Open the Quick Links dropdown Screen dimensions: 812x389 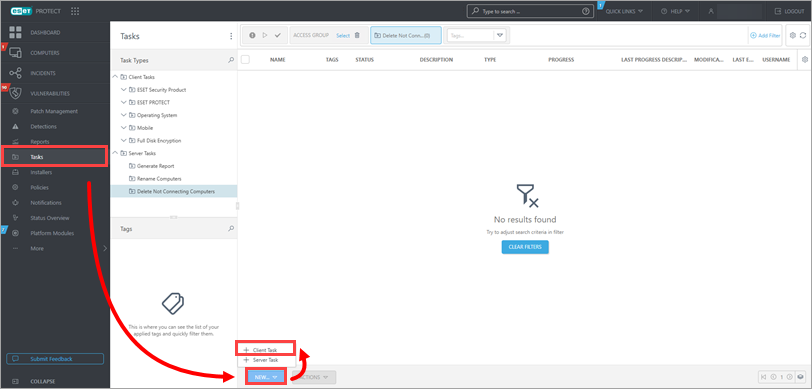[624, 11]
